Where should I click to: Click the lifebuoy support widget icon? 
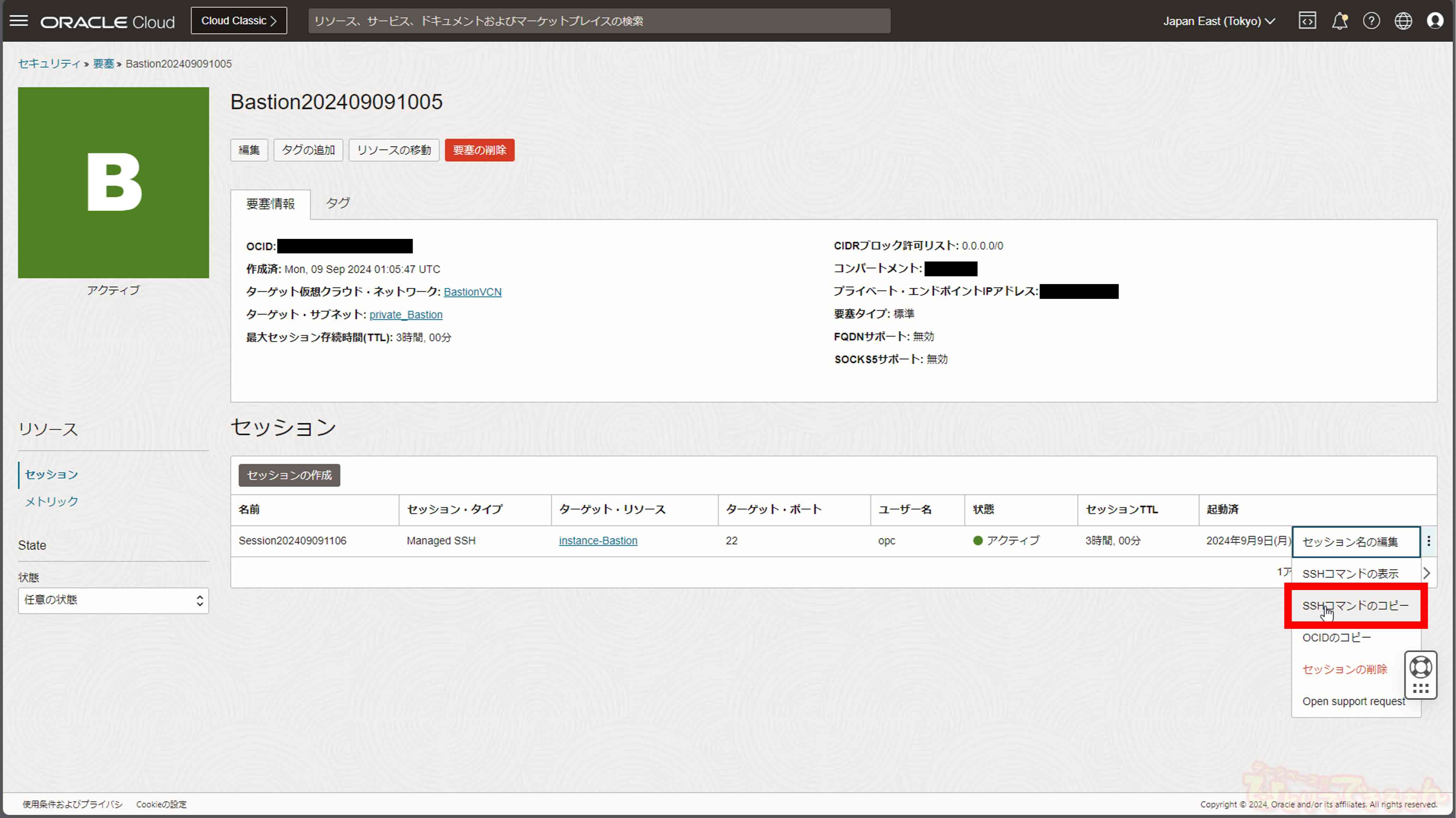coord(1420,667)
